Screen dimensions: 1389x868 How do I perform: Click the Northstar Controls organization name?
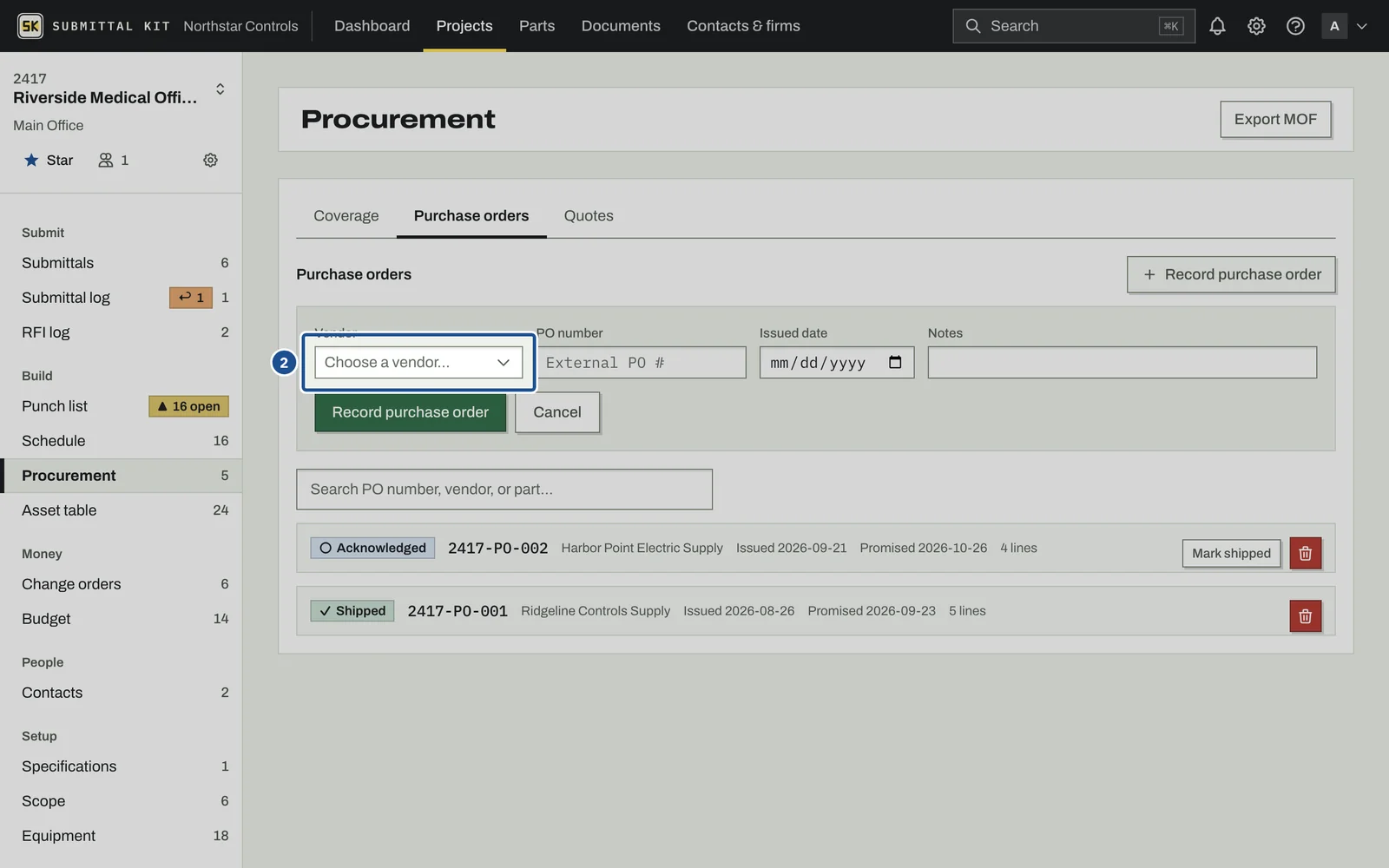click(x=240, y=26)
